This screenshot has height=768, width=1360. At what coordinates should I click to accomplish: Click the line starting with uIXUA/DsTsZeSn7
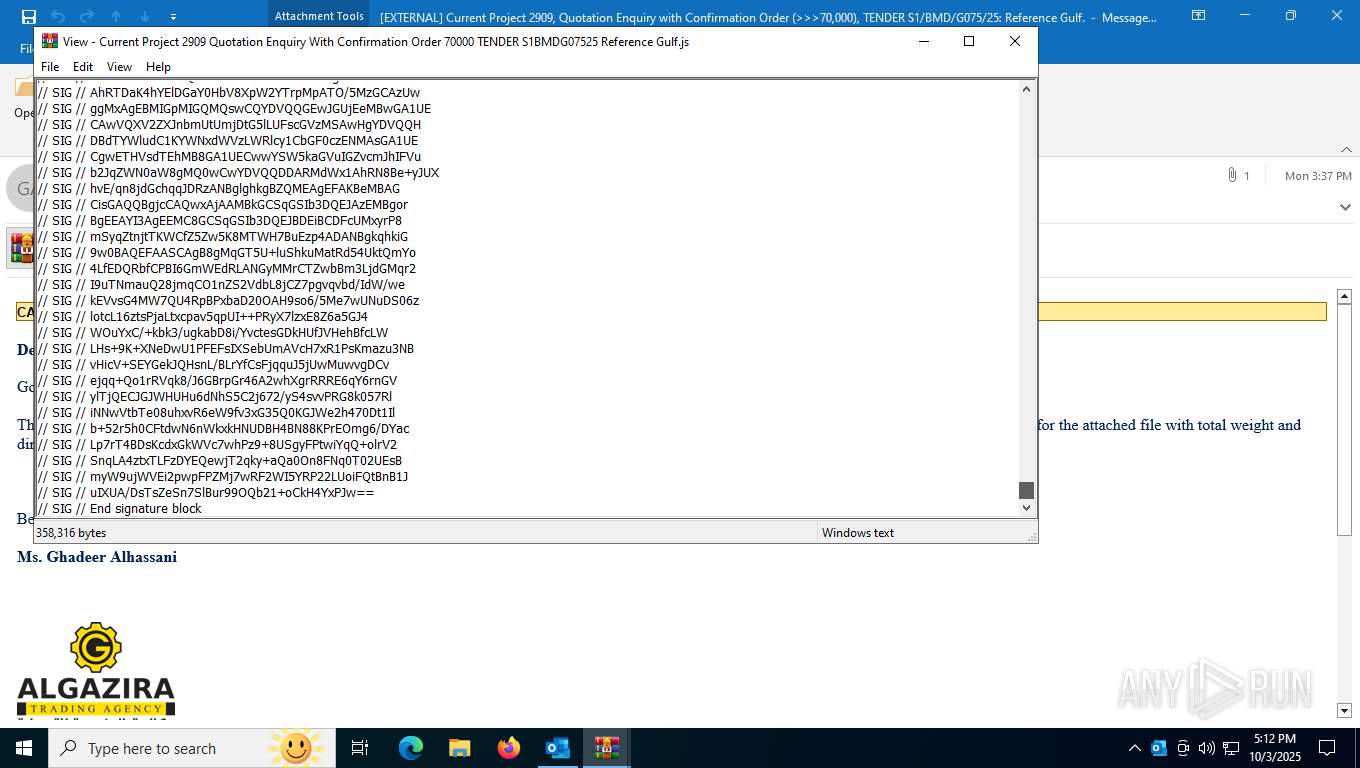coord(206,493)
